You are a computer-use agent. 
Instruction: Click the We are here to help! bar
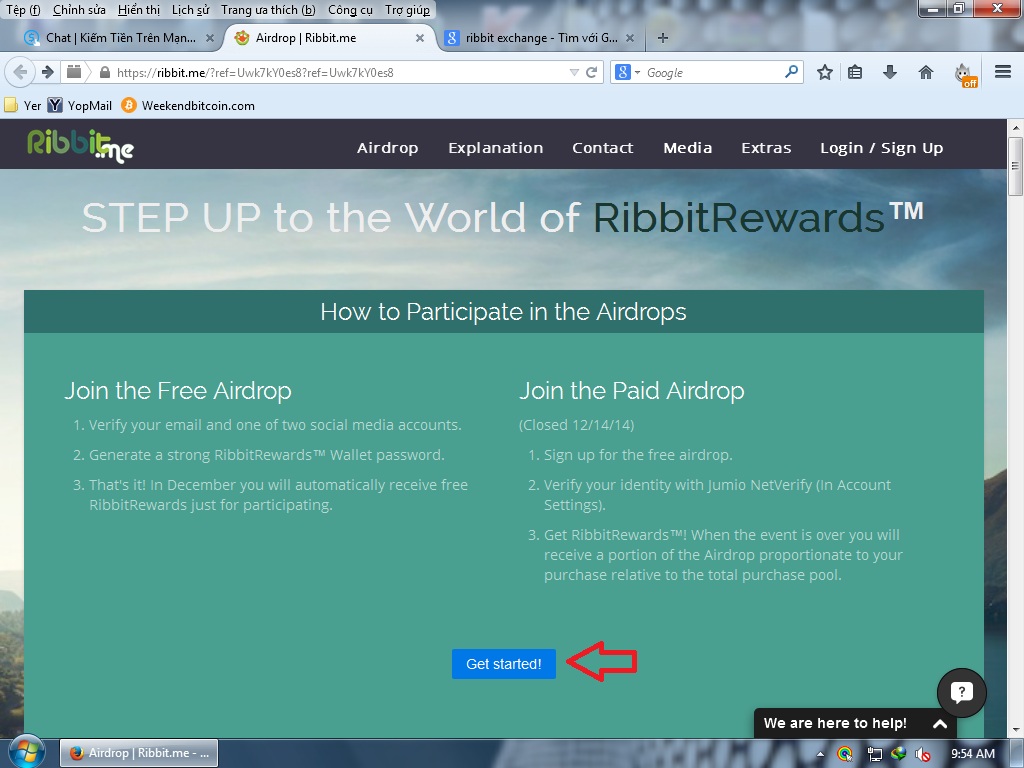(x=855, y=723)
